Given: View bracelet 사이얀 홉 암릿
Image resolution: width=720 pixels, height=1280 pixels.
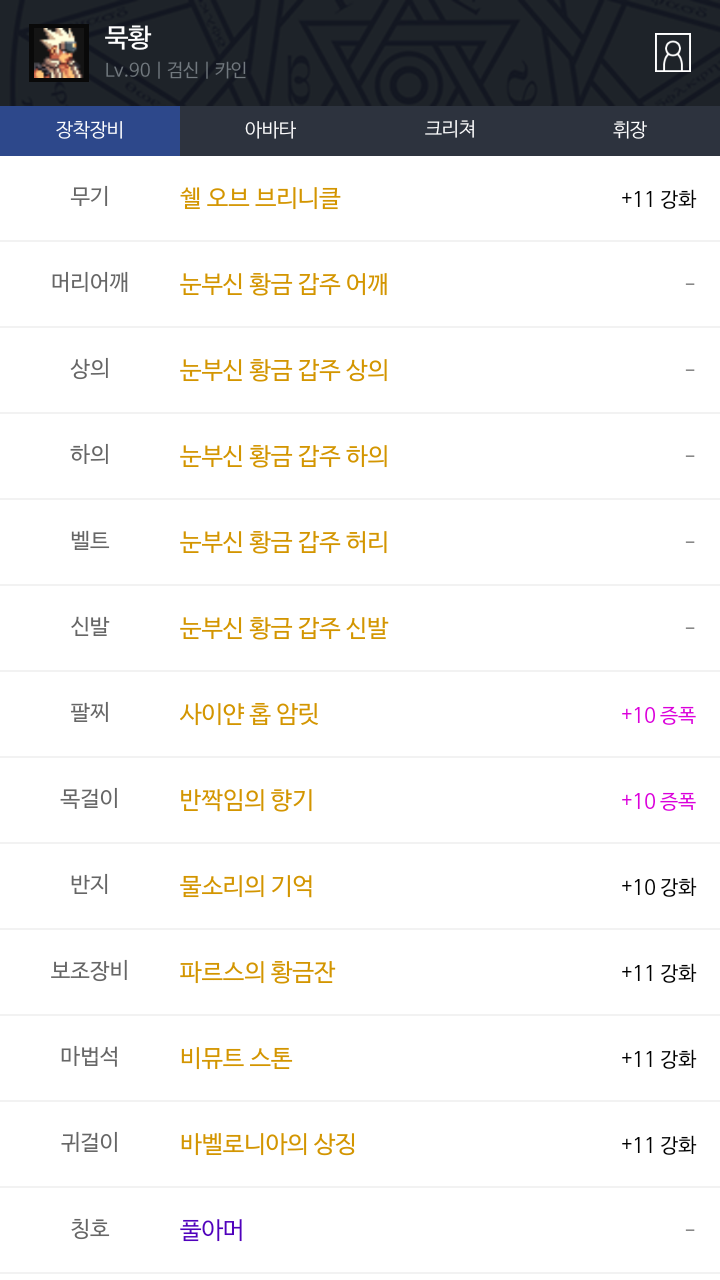Looking at the screenshot, I should pos(249,714).
